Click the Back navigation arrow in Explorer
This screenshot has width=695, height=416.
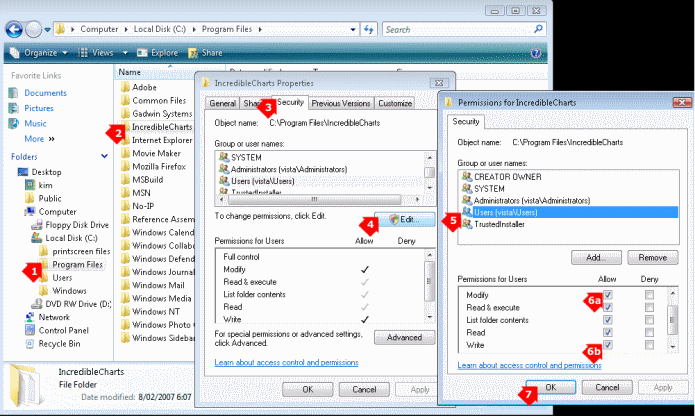[14, 30]
